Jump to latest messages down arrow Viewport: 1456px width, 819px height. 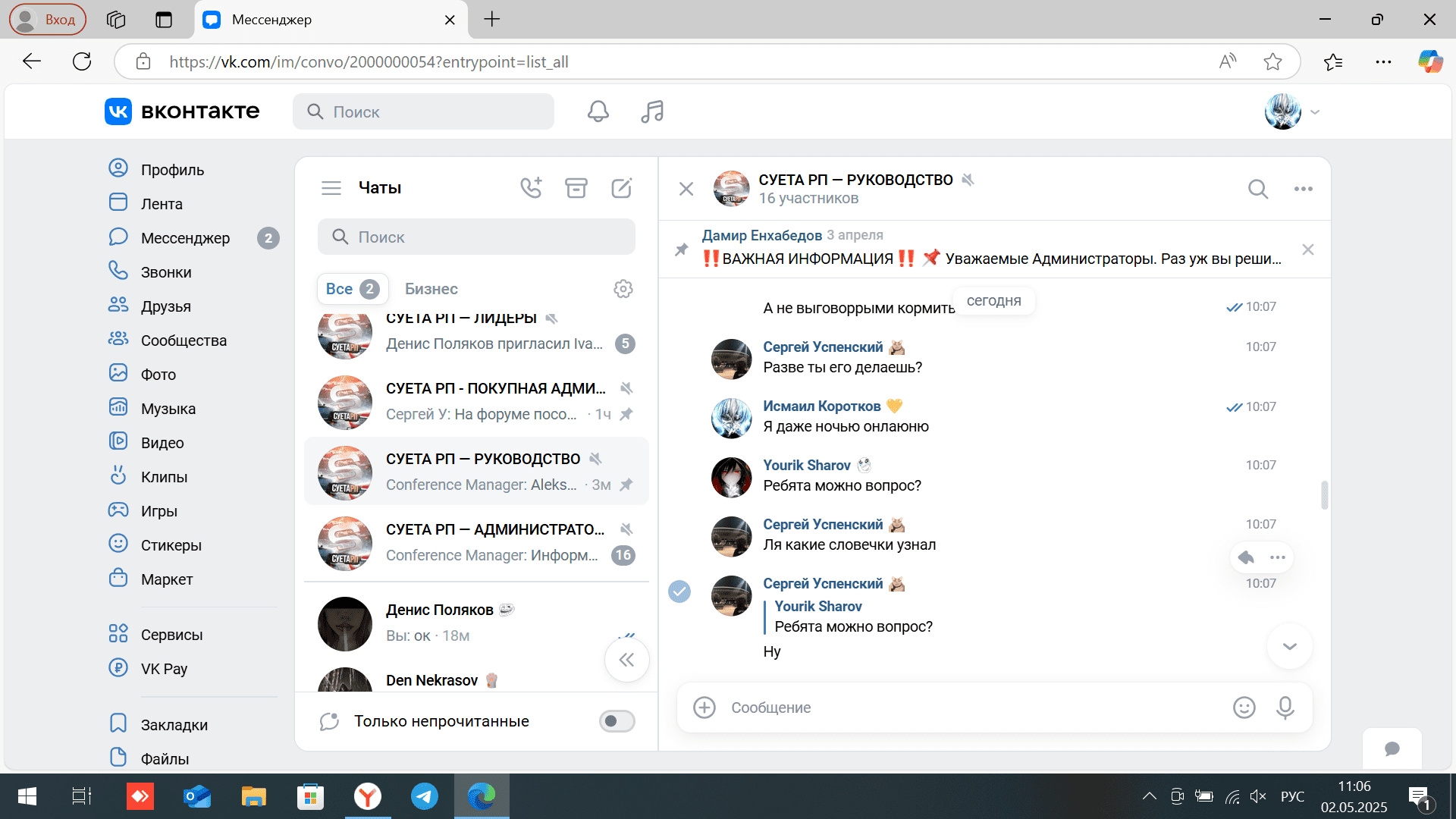pyautogui.click(x=1290, y=646)
